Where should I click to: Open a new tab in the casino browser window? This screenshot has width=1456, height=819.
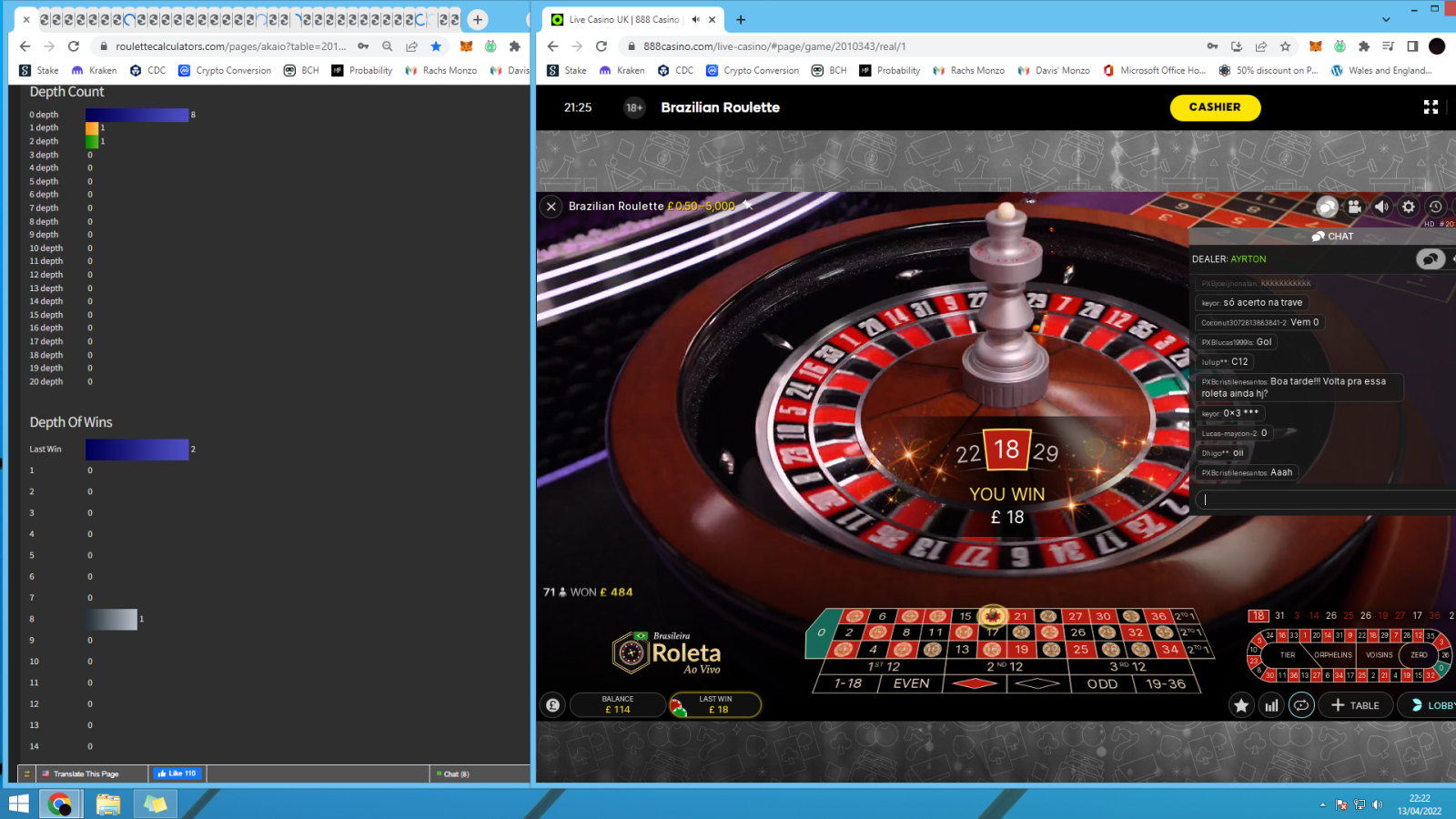[741, 19]
